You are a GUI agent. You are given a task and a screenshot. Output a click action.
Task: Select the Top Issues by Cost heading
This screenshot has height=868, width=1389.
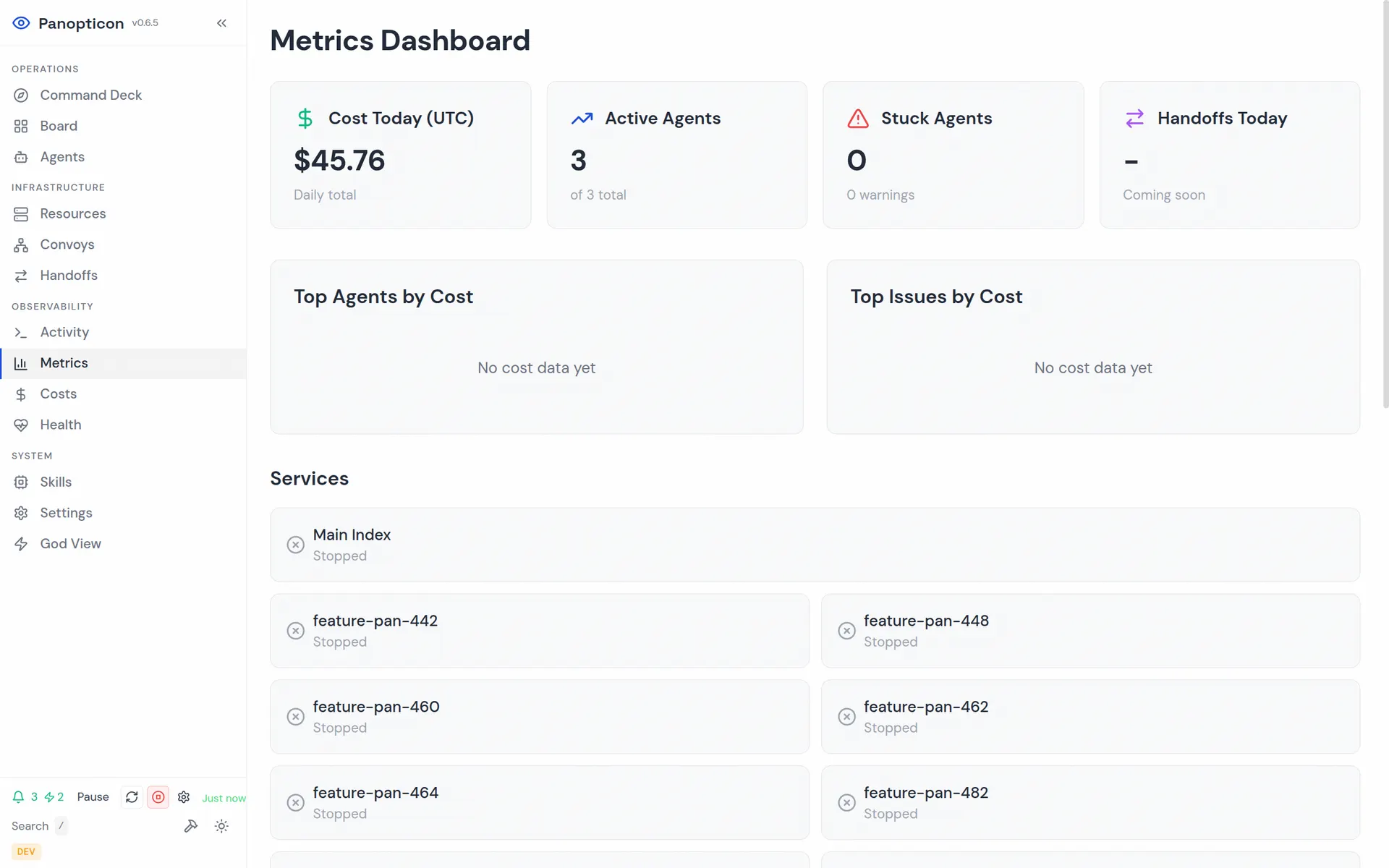936,297
